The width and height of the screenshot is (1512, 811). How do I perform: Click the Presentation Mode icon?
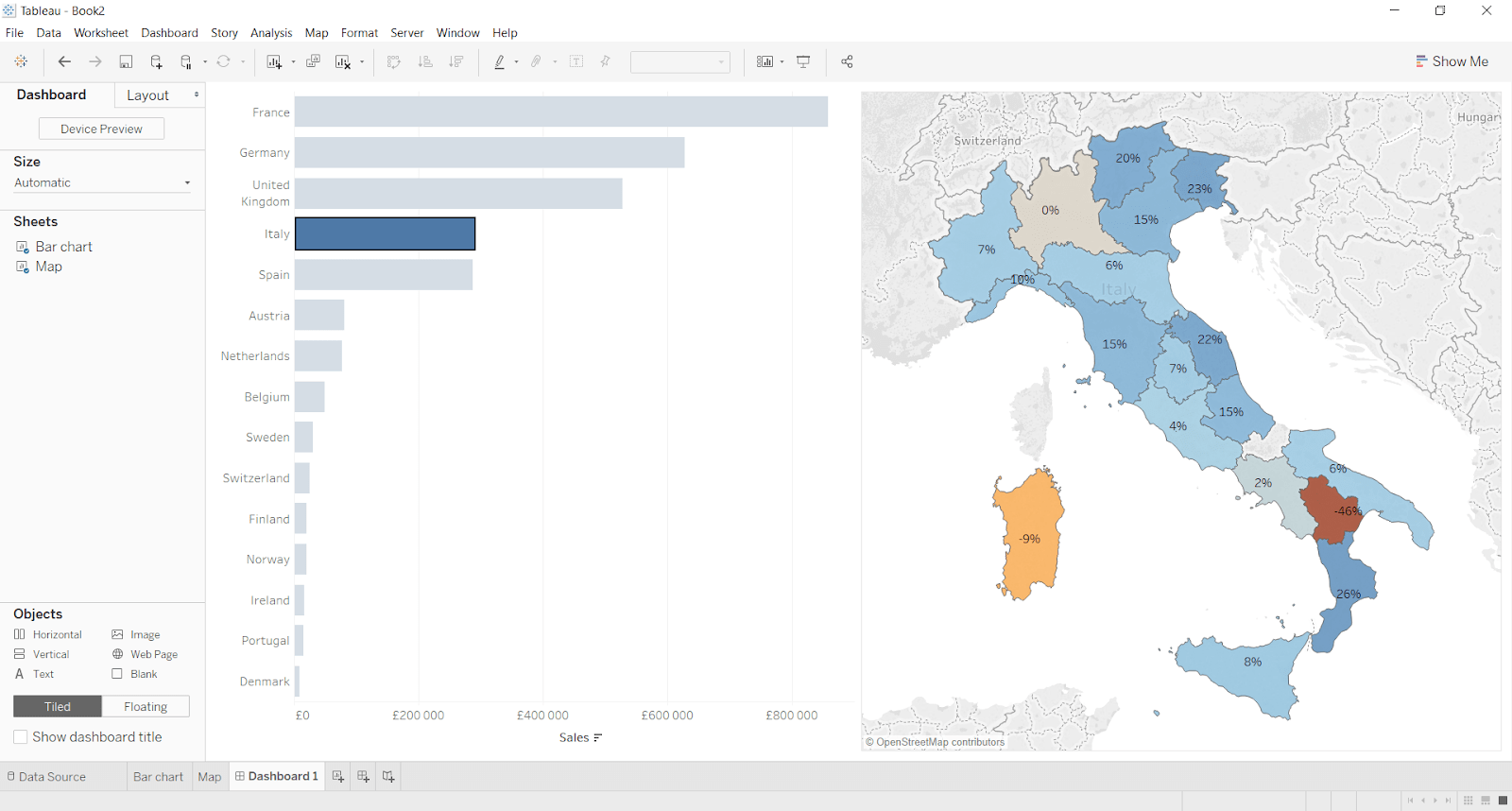803,61
